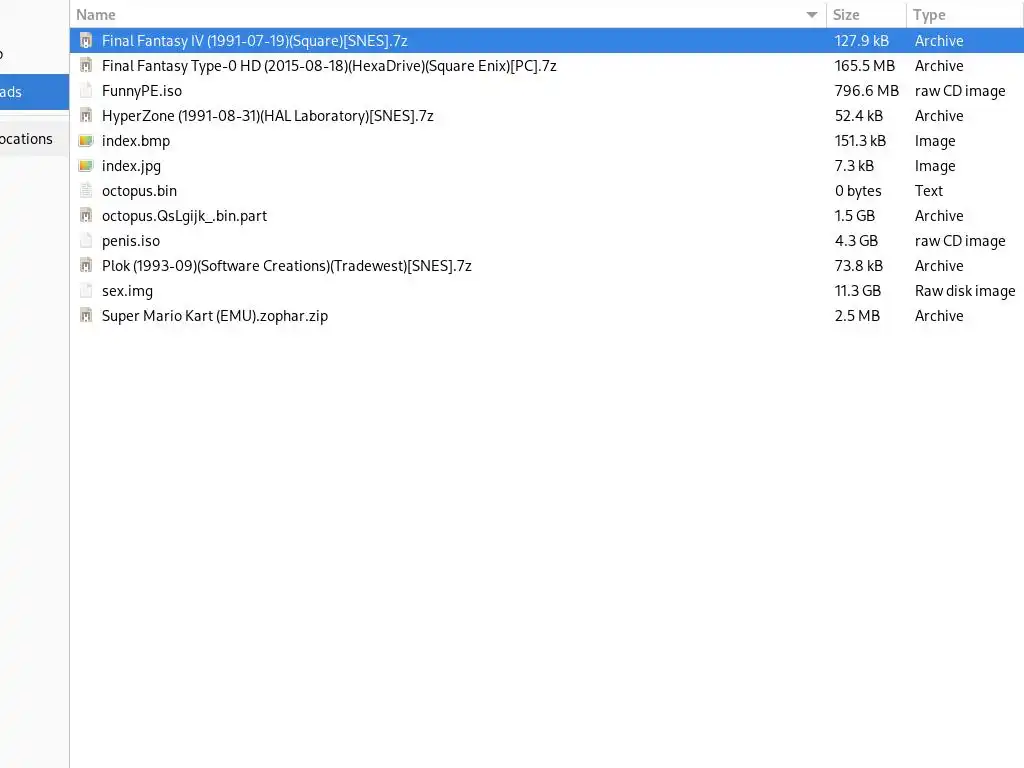Screen dimensions: 1024x768
Task: Click the 11.3 GB size value
Action: tap(857, 291)
